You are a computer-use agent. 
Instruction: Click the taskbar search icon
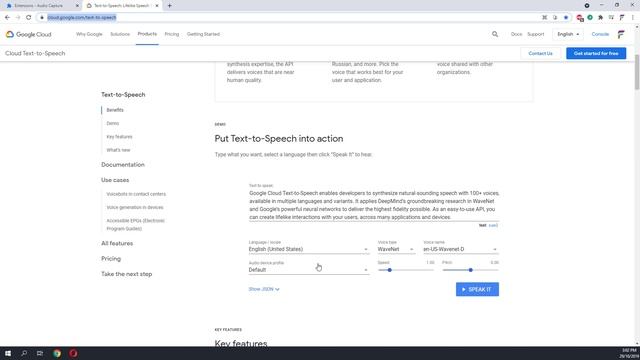24,353
